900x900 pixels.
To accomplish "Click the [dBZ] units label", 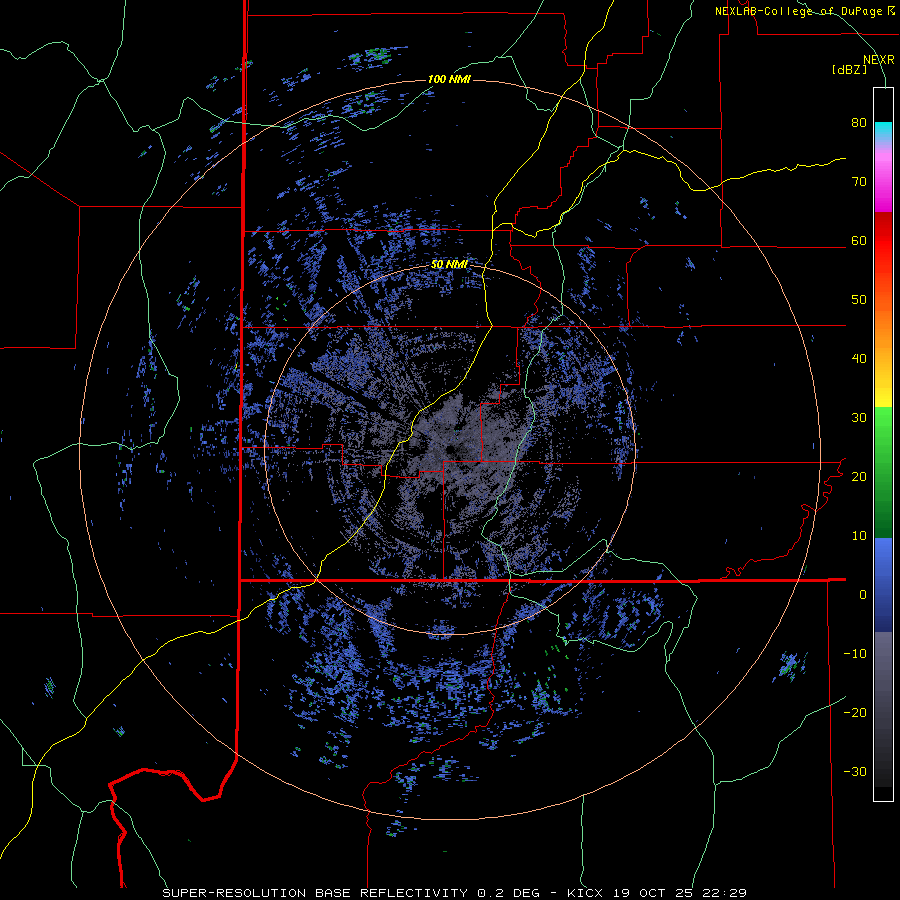I will pos(849,70).
